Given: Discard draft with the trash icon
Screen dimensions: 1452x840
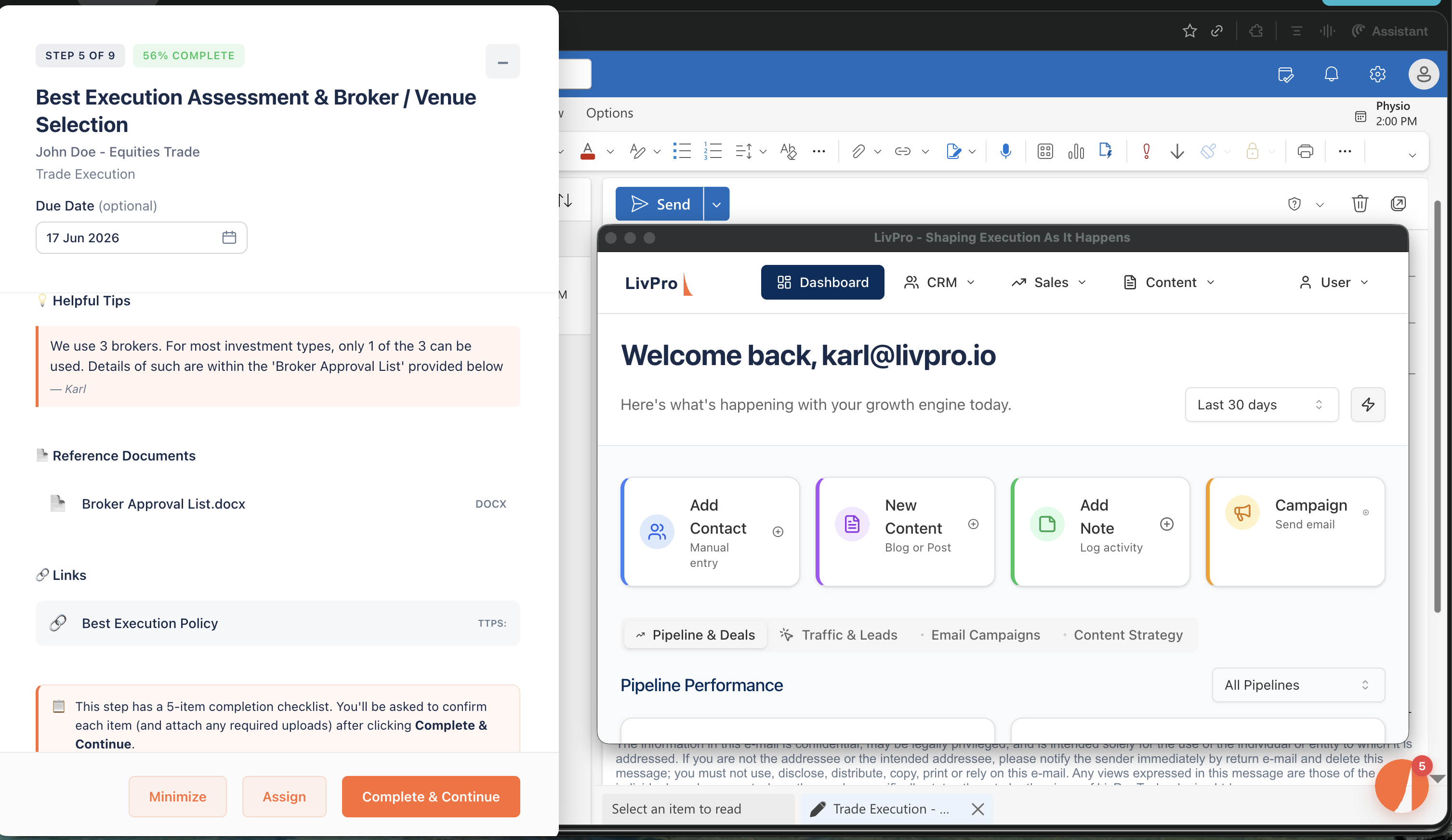Looking at the screenshot, I should coord(1360,203).
